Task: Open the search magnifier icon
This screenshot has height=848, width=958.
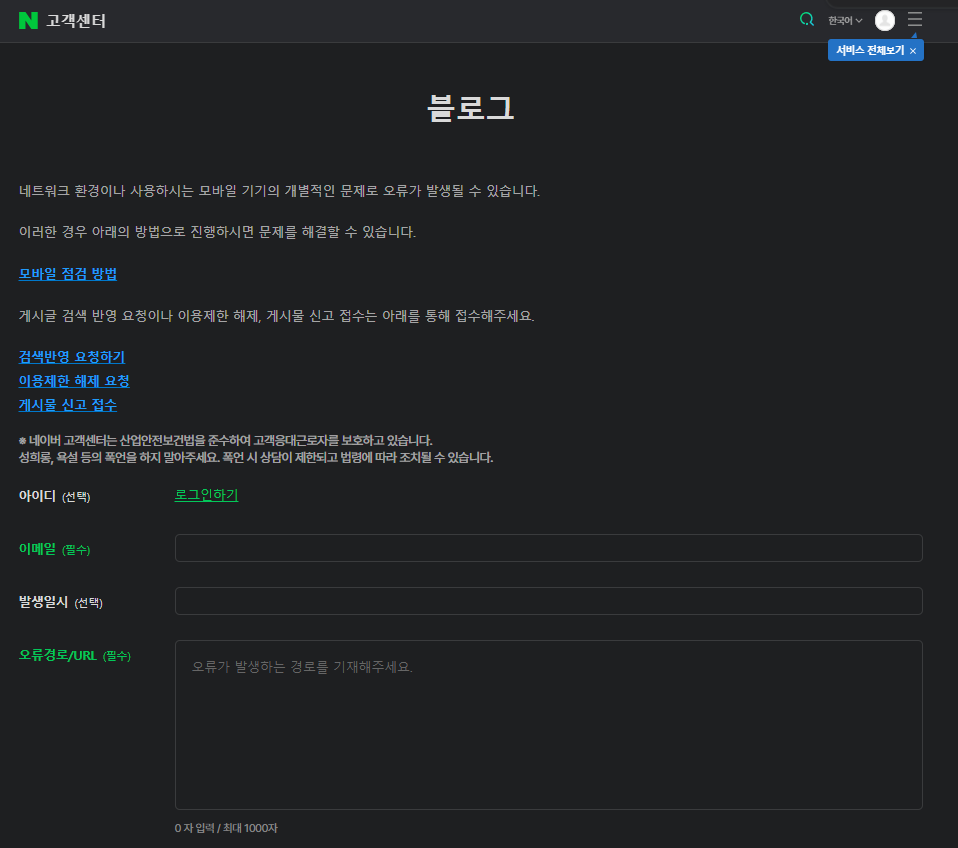Action: coord(806,20)
